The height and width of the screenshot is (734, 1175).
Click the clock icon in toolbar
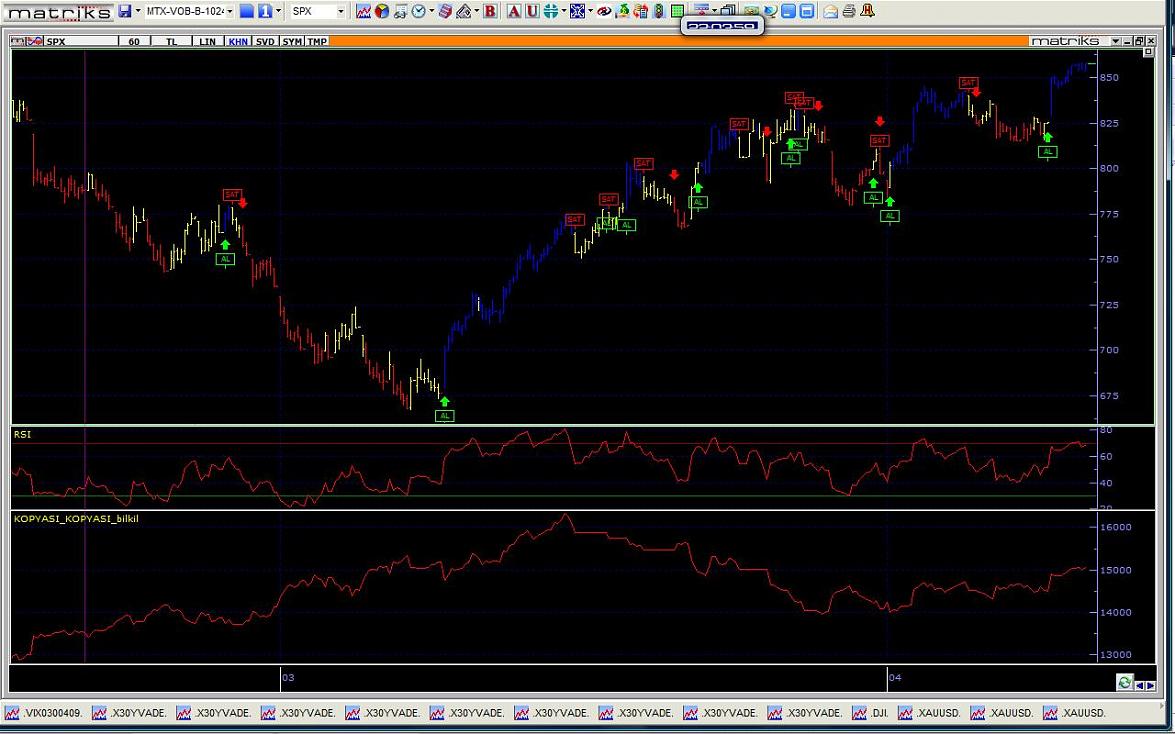coord(418,11)
